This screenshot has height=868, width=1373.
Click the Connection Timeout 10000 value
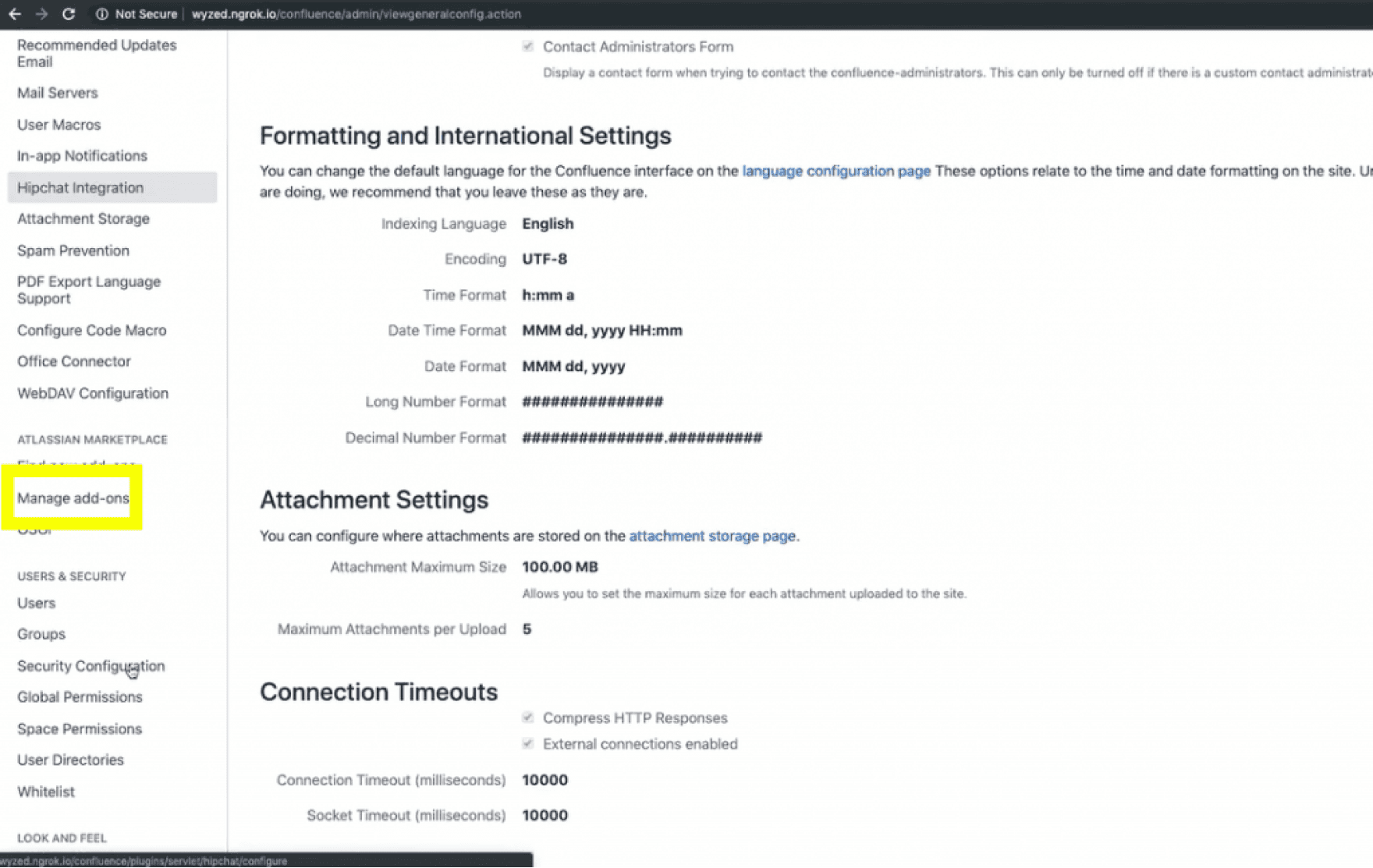(545, 780)
